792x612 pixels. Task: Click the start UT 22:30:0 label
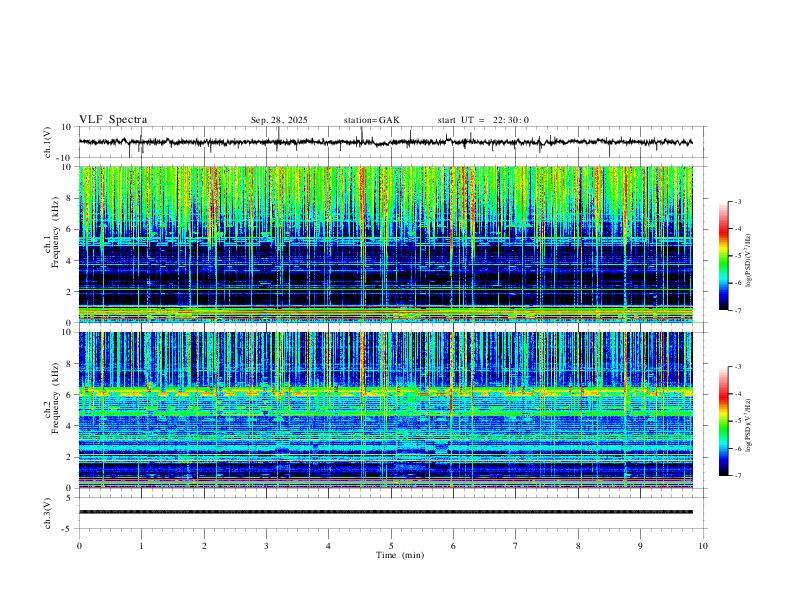point(483,120)
